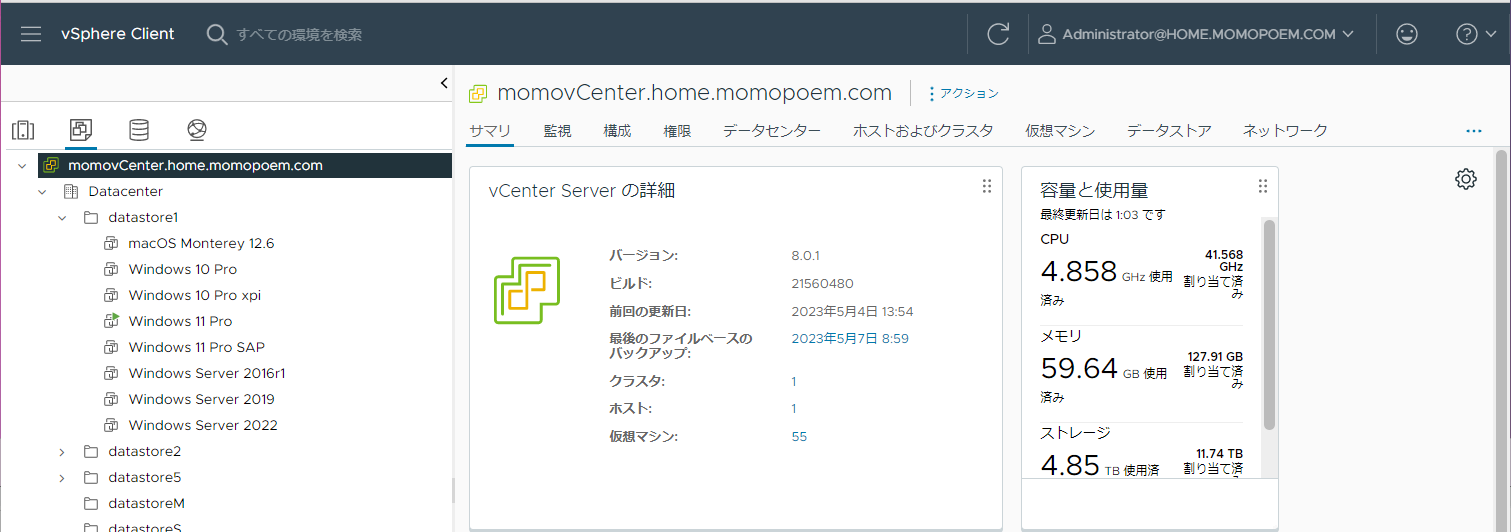Open the 権限 tab
The image size is (1511, 532).
tap(677, 131)
